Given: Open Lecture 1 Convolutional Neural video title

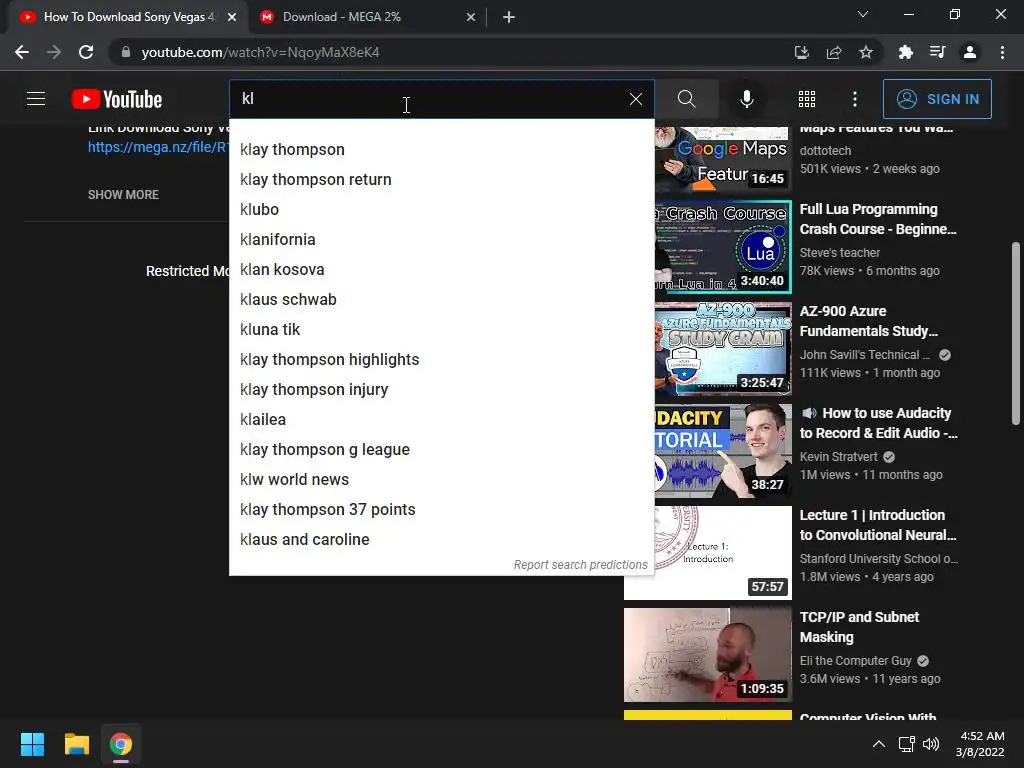Looking at the screenshot, I should tap(878, 525).
